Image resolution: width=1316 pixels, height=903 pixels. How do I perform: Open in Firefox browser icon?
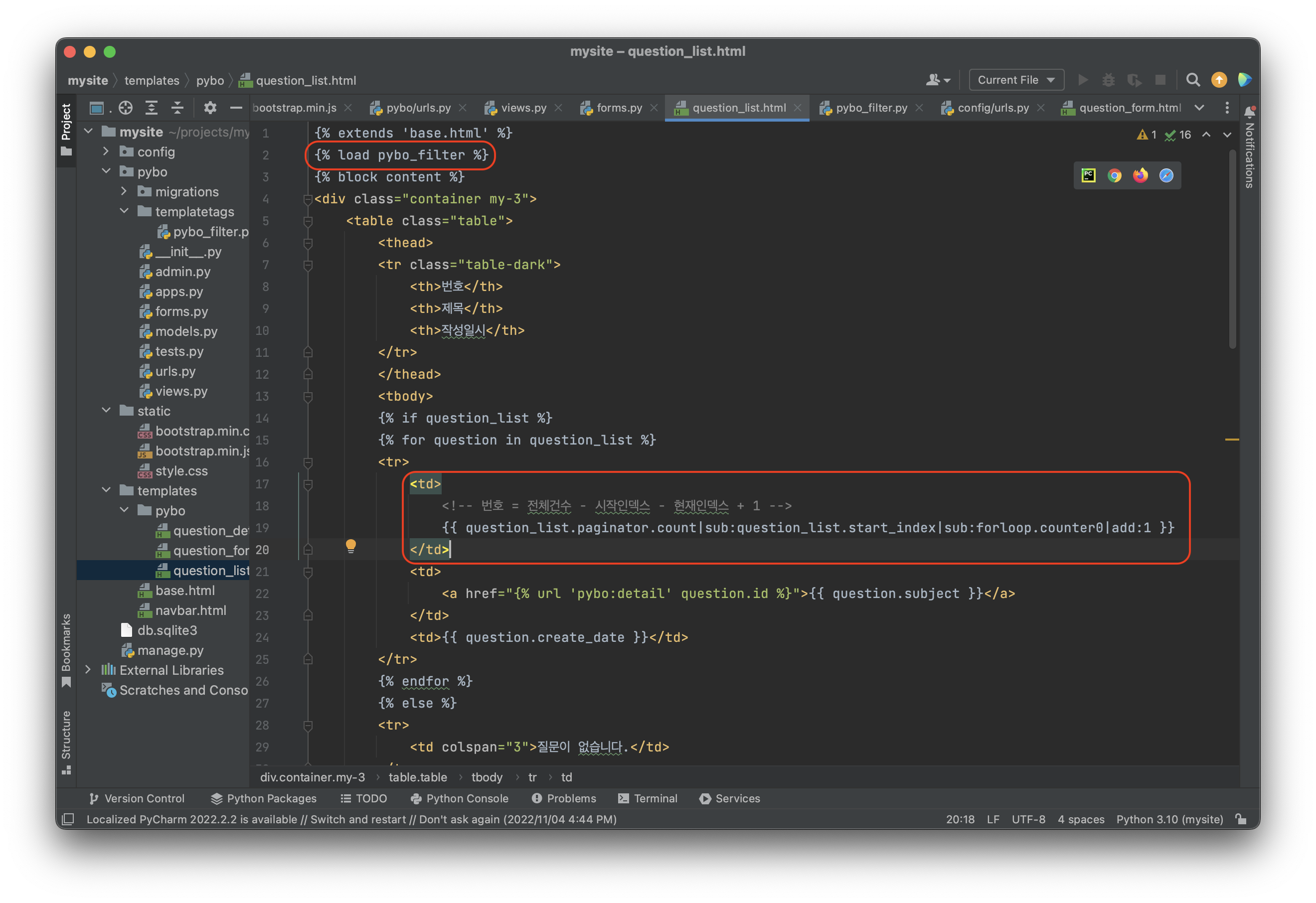tap(1140, 175)
